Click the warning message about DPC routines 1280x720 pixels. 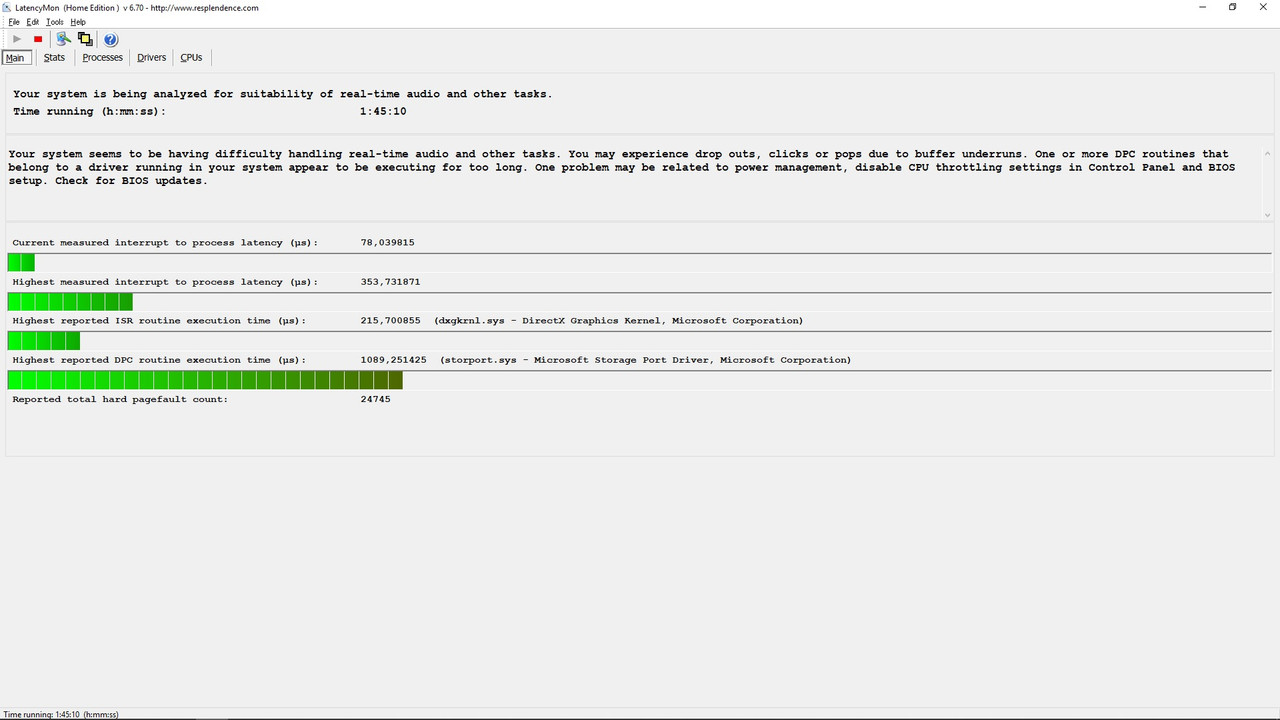(621, 167)
